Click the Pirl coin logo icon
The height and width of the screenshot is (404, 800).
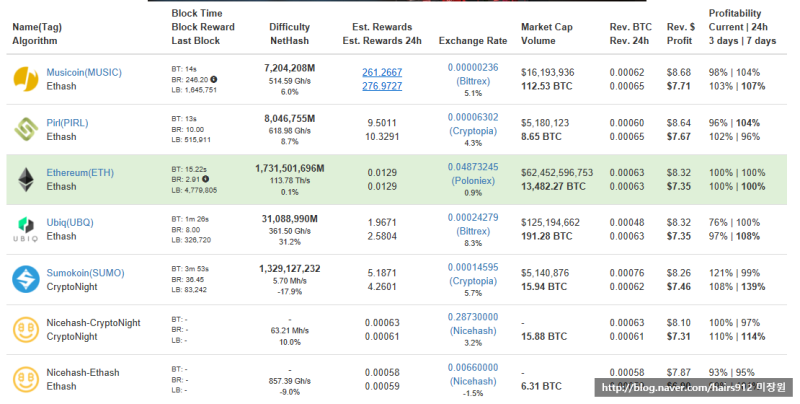(26, 129)
